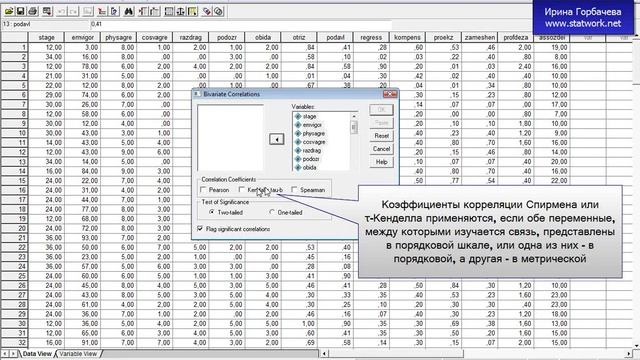Enable the Spearman correlation checkbox
This screenshot has height=360, width=640.
coord(294,190)
